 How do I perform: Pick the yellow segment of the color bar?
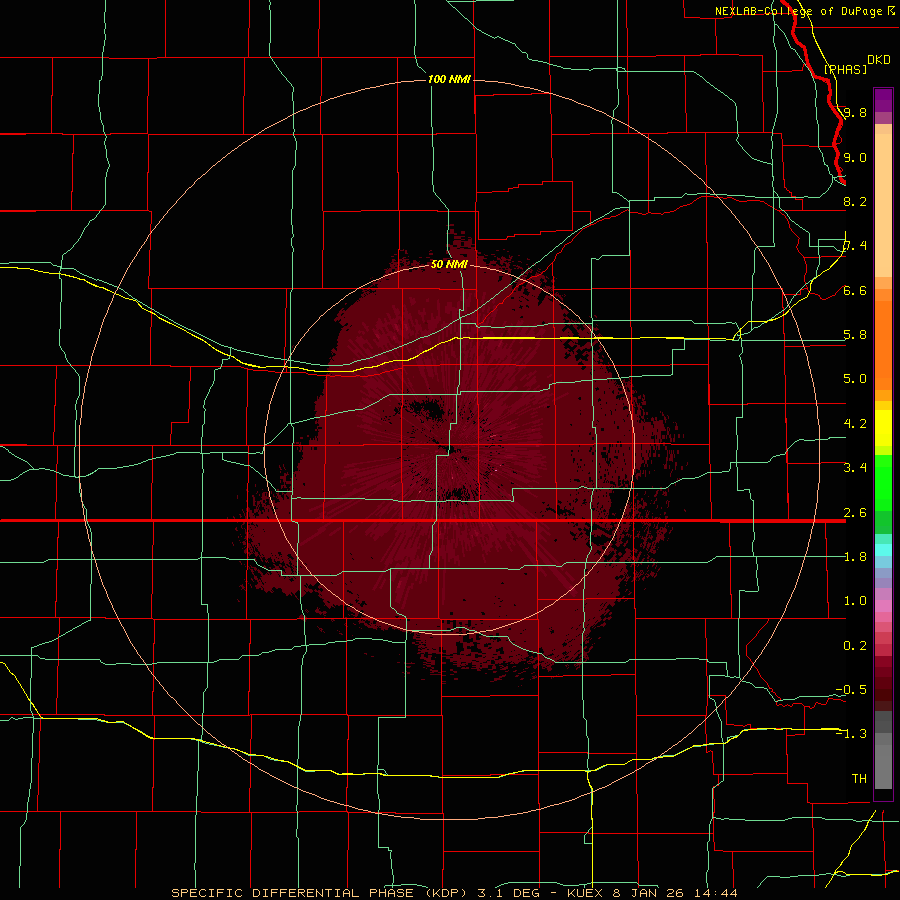point(883,428)
